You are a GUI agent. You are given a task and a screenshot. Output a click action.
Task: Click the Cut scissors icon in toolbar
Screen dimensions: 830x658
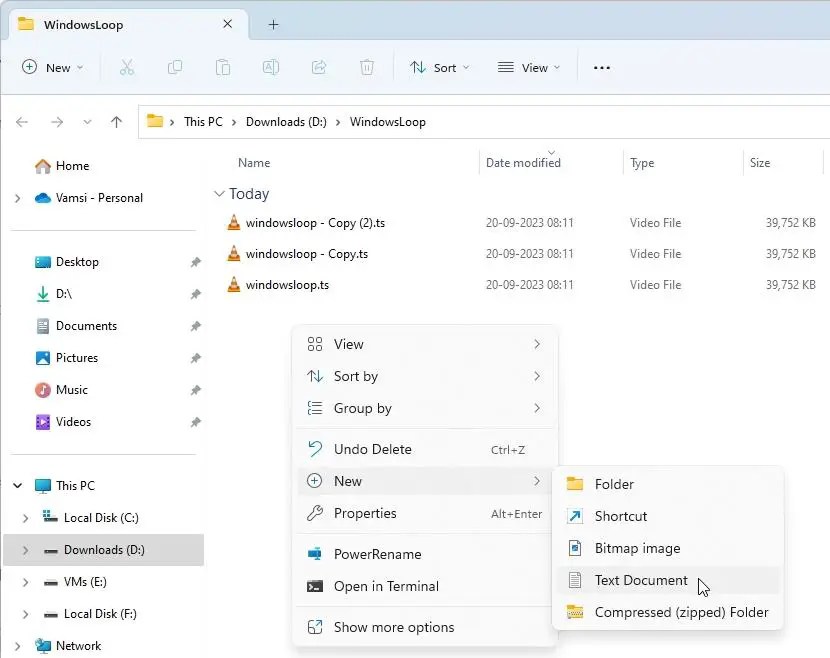tap(127, 67)
